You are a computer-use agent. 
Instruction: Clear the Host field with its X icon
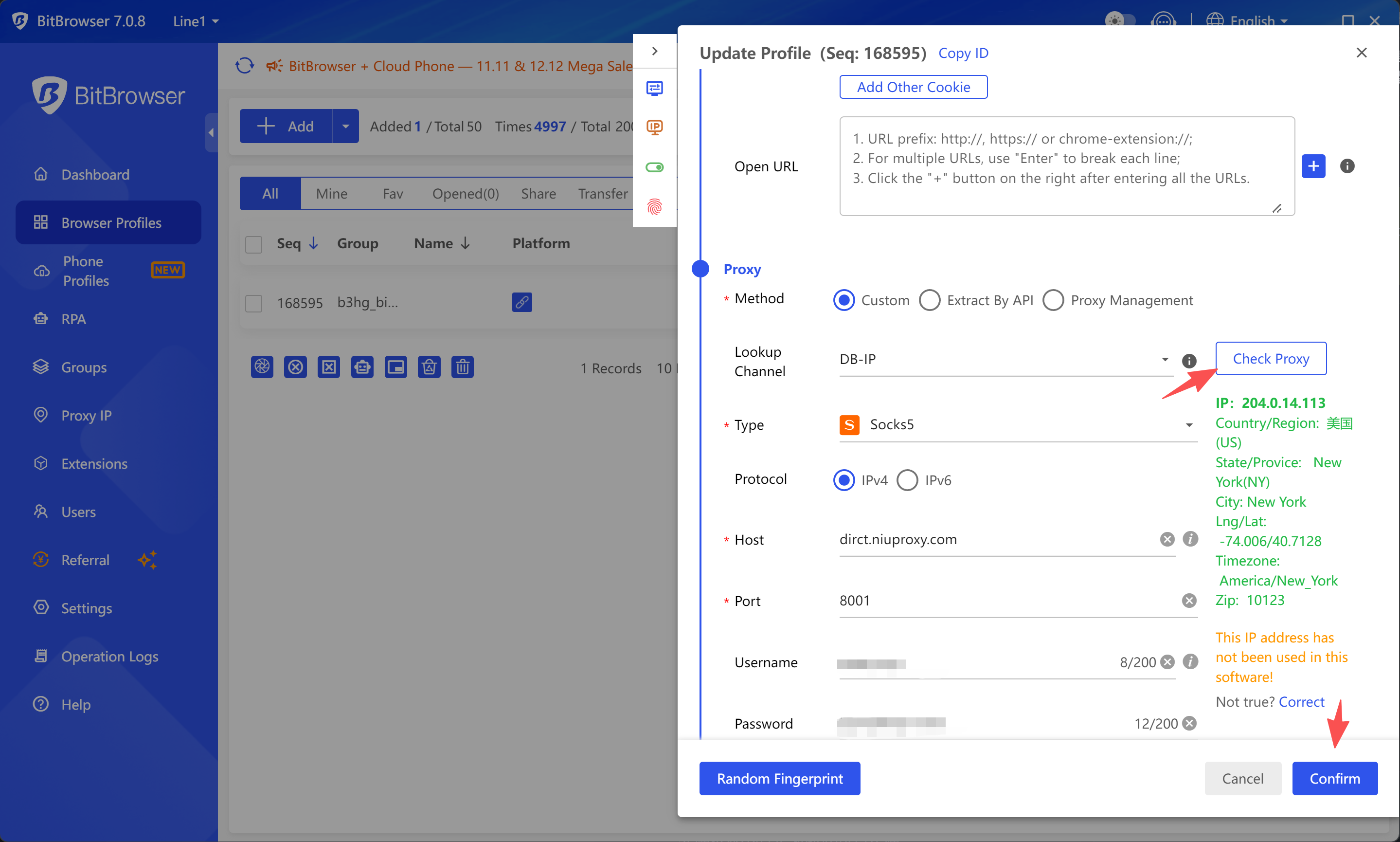click(1167, 539)
